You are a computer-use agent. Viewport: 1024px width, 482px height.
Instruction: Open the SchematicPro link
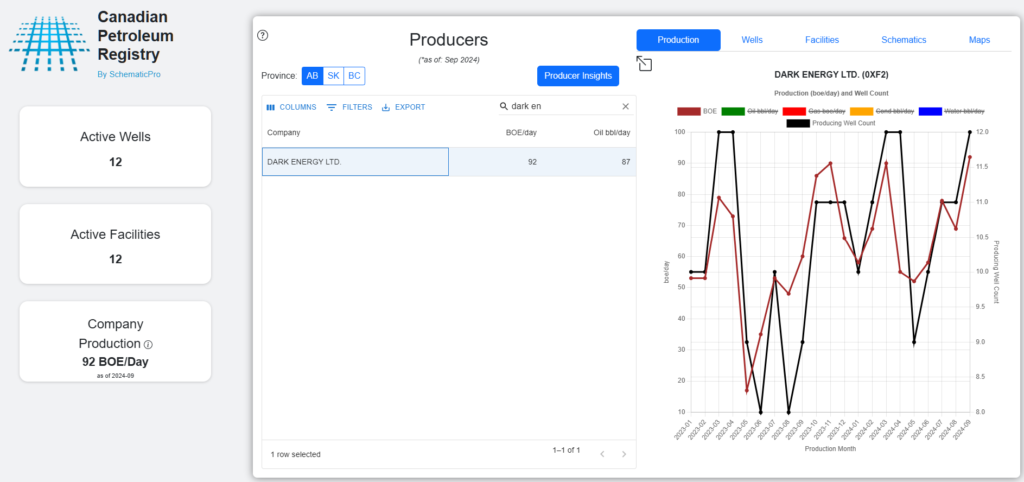pyautogui.click(x=127, y=75)
